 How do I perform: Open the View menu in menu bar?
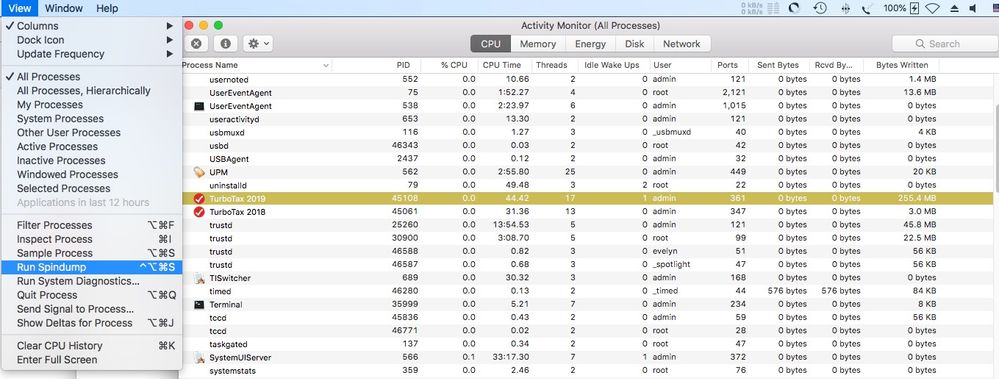[x=19, y=8]
